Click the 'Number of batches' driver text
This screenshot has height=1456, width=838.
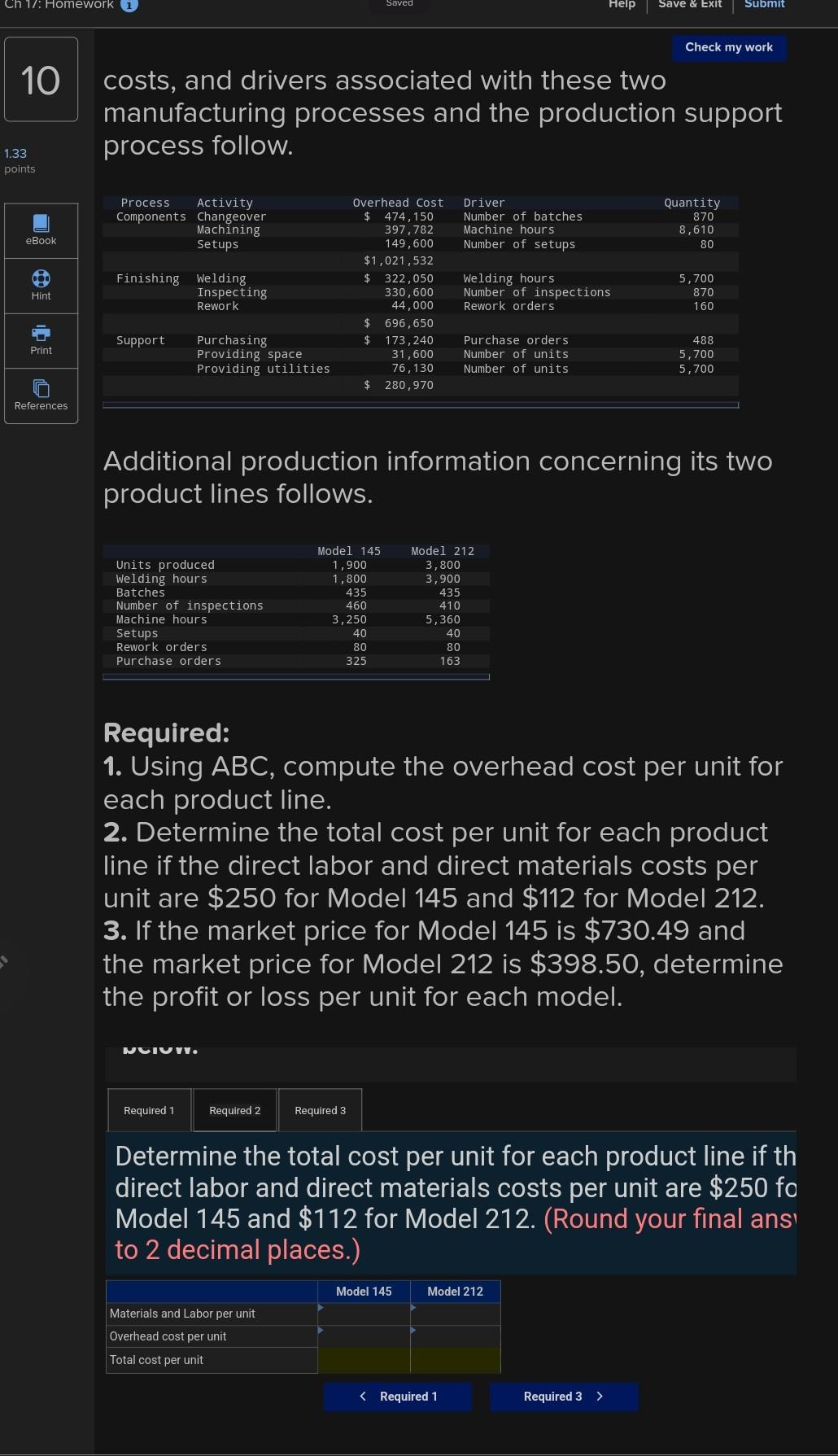(523, 216)
